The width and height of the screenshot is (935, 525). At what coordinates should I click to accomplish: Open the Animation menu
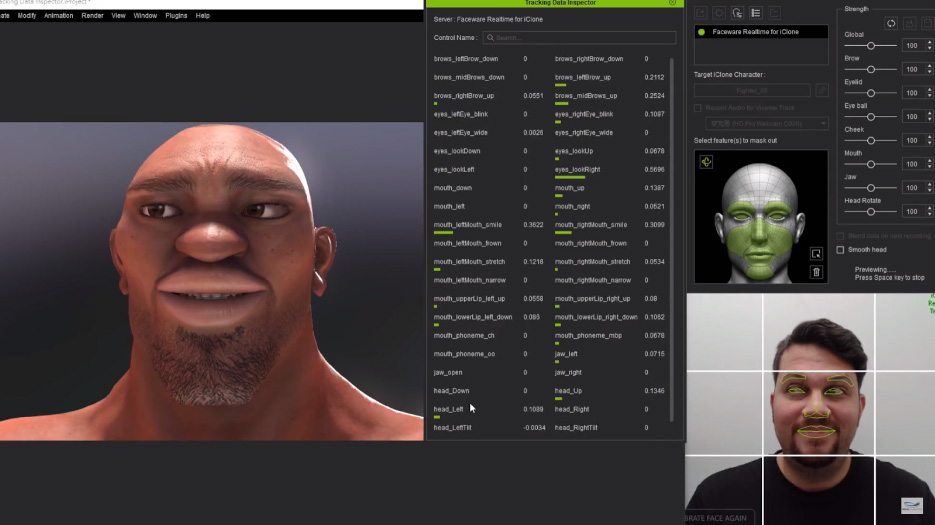[x=58, y=16]
